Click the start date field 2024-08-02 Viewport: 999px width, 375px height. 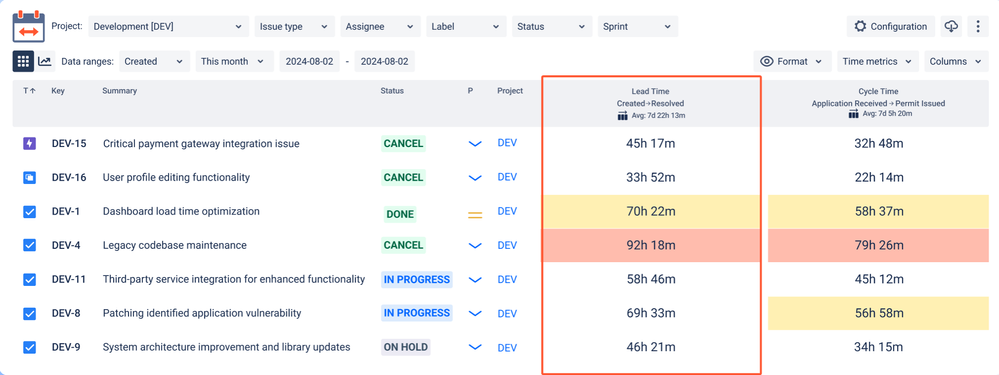pos(310,61)
